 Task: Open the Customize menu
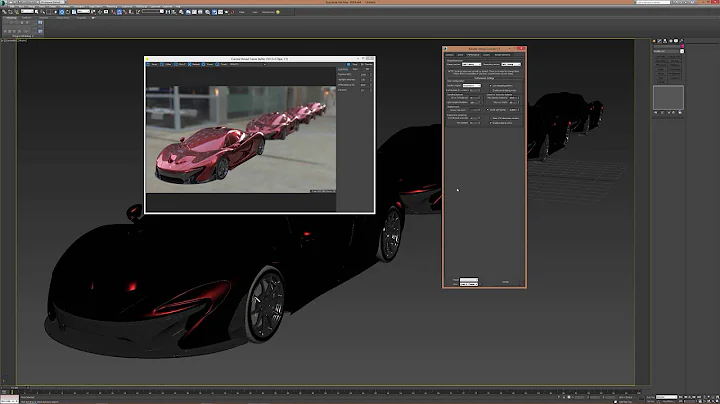[x=127, y=6]
